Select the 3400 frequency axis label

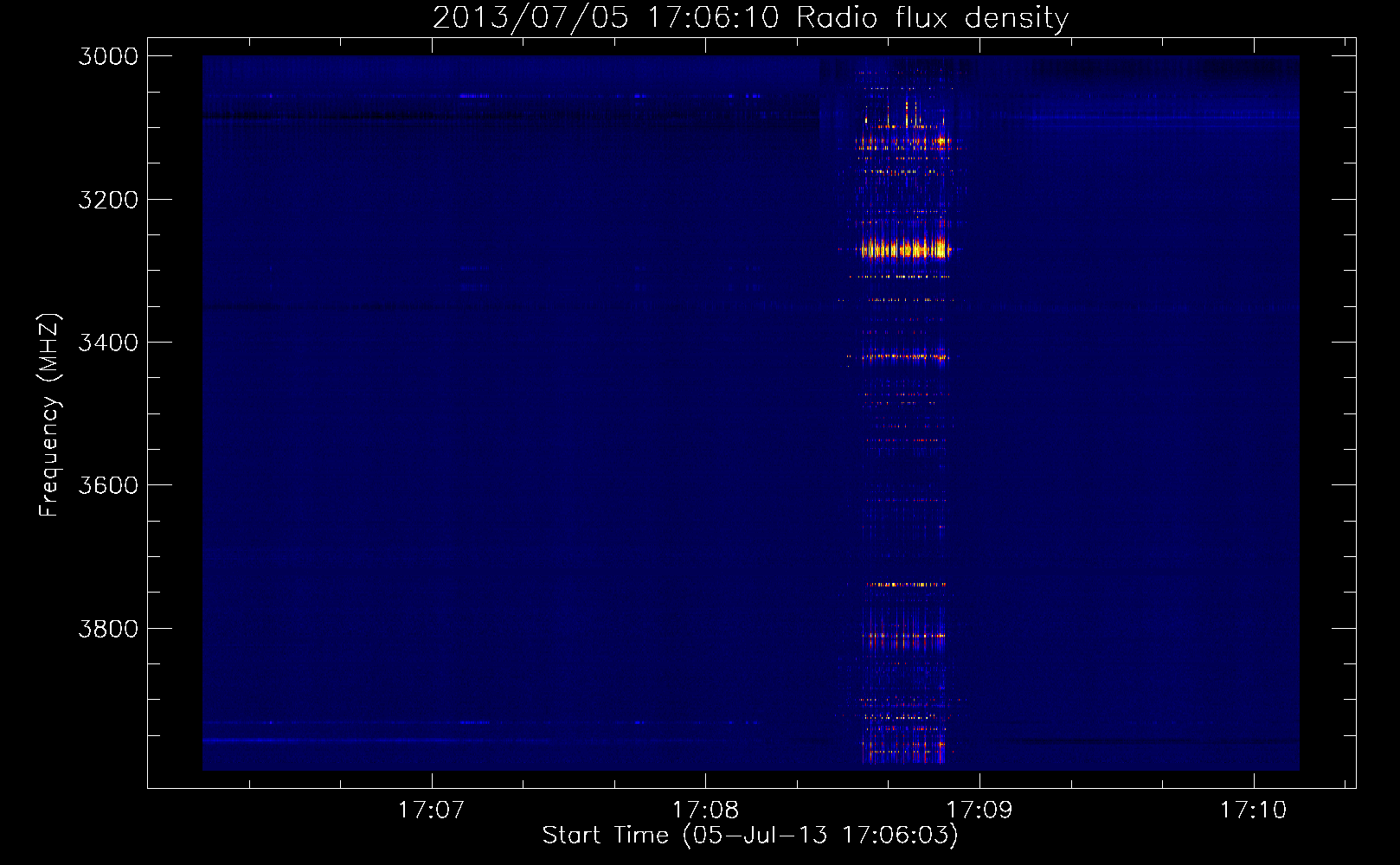pyautogui.click(x=108, y=343)
